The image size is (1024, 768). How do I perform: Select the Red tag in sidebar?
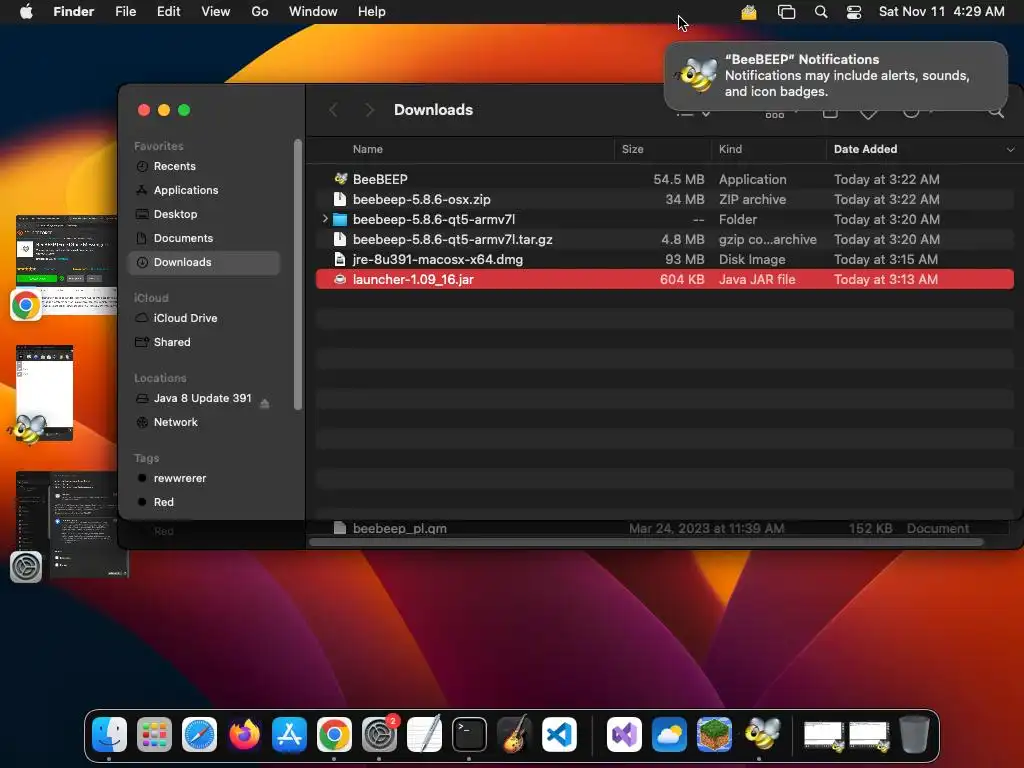204,502
